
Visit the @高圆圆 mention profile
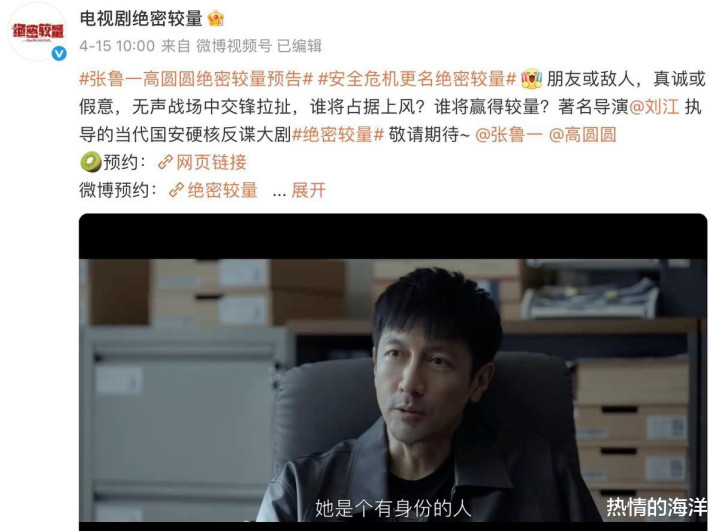click(x=582, y=135)
